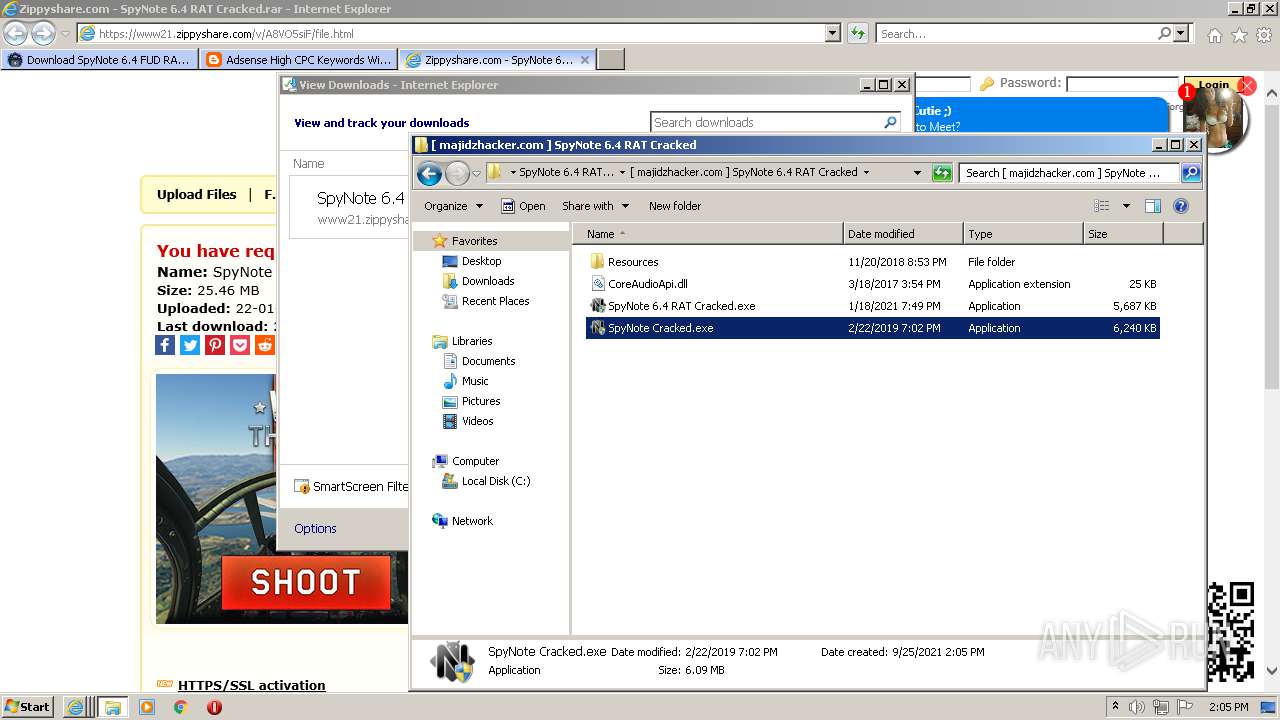
Task: Click the Pocket share icon
Action: [x=240, y=345]
